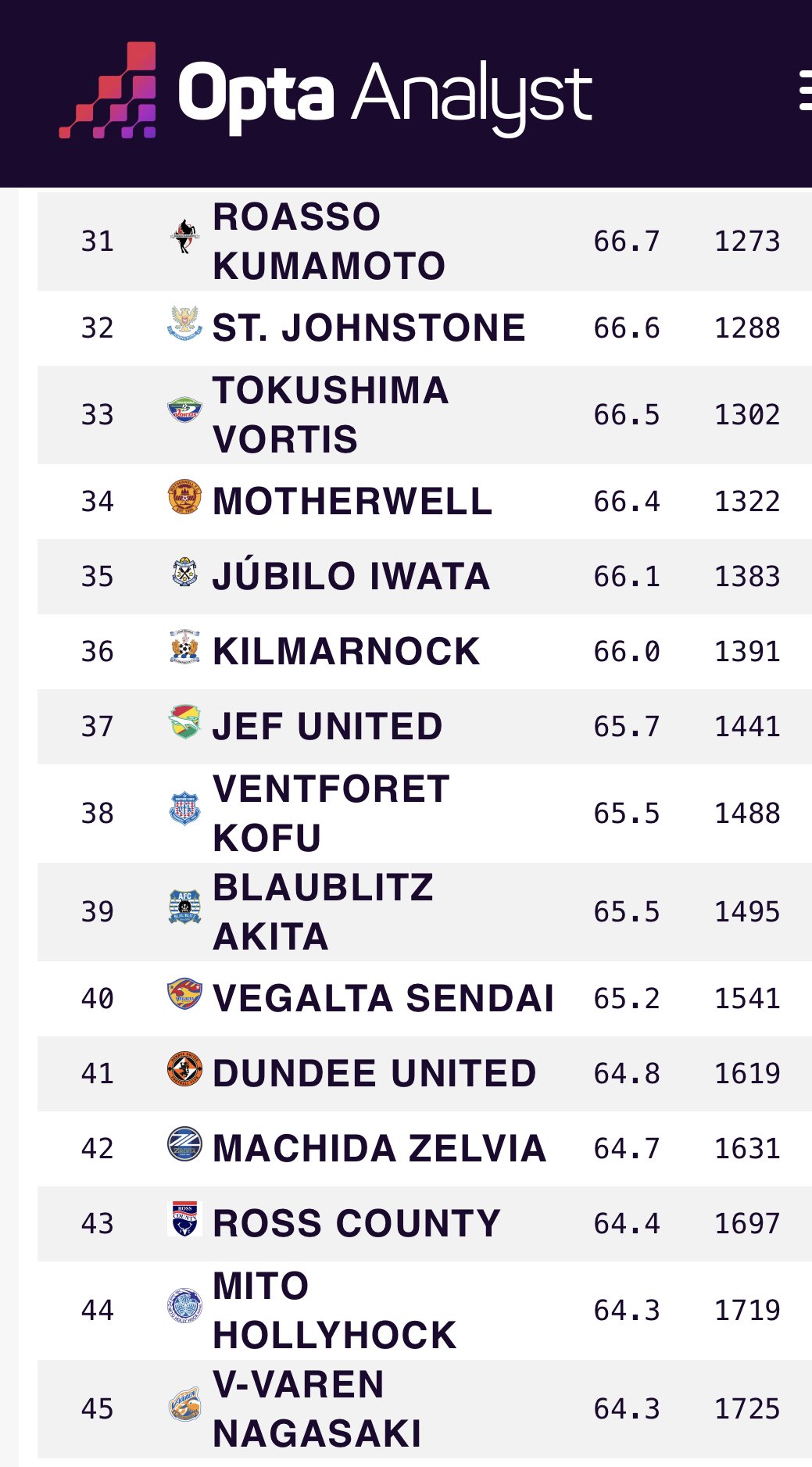This screenshot has width=812, height=1467.
Task: Click Machida Zelvia club crest
Action: [185, 1144]
